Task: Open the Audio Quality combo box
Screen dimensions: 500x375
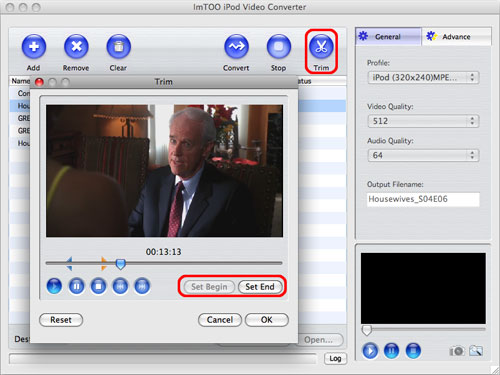Action: pyautogui.click(x=423, y=155)
